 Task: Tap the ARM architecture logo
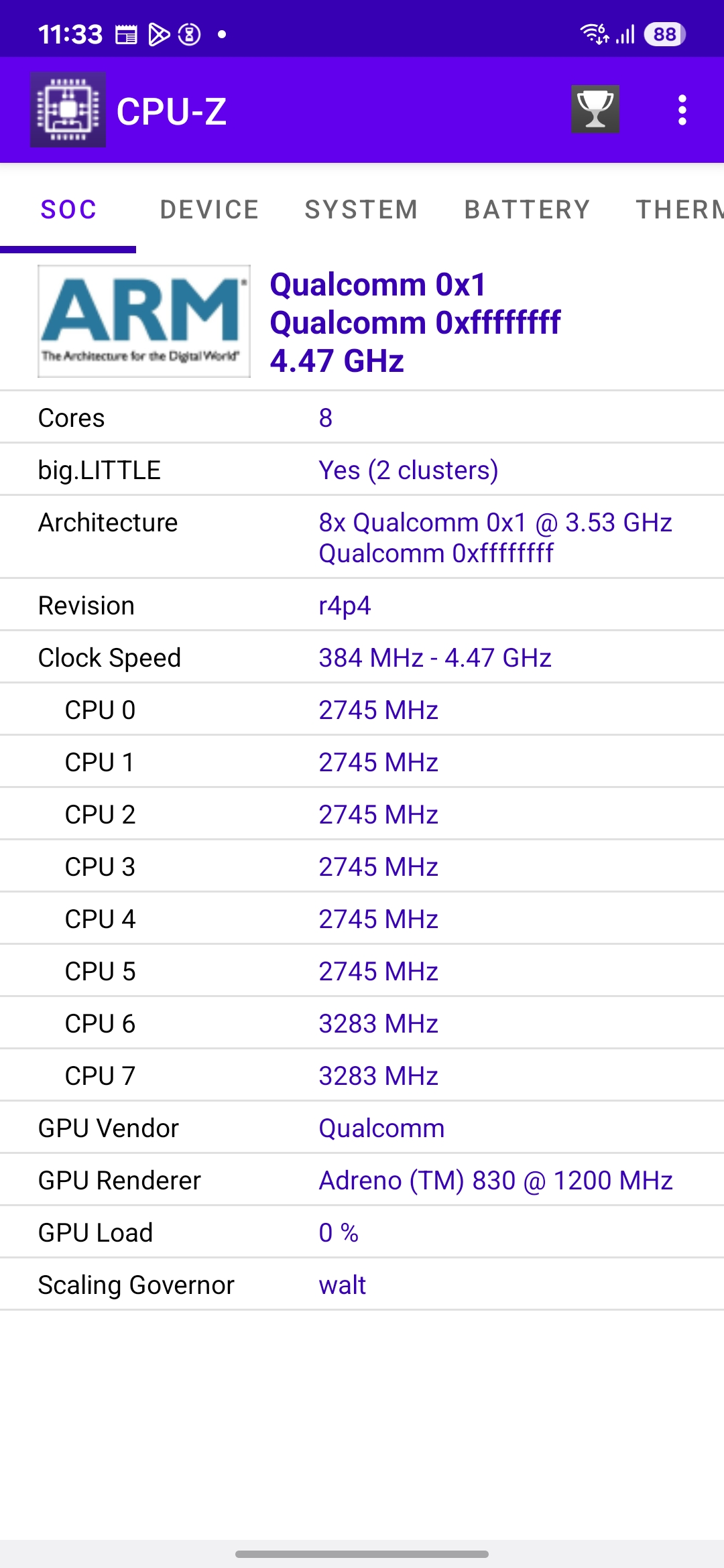(143, 321)
